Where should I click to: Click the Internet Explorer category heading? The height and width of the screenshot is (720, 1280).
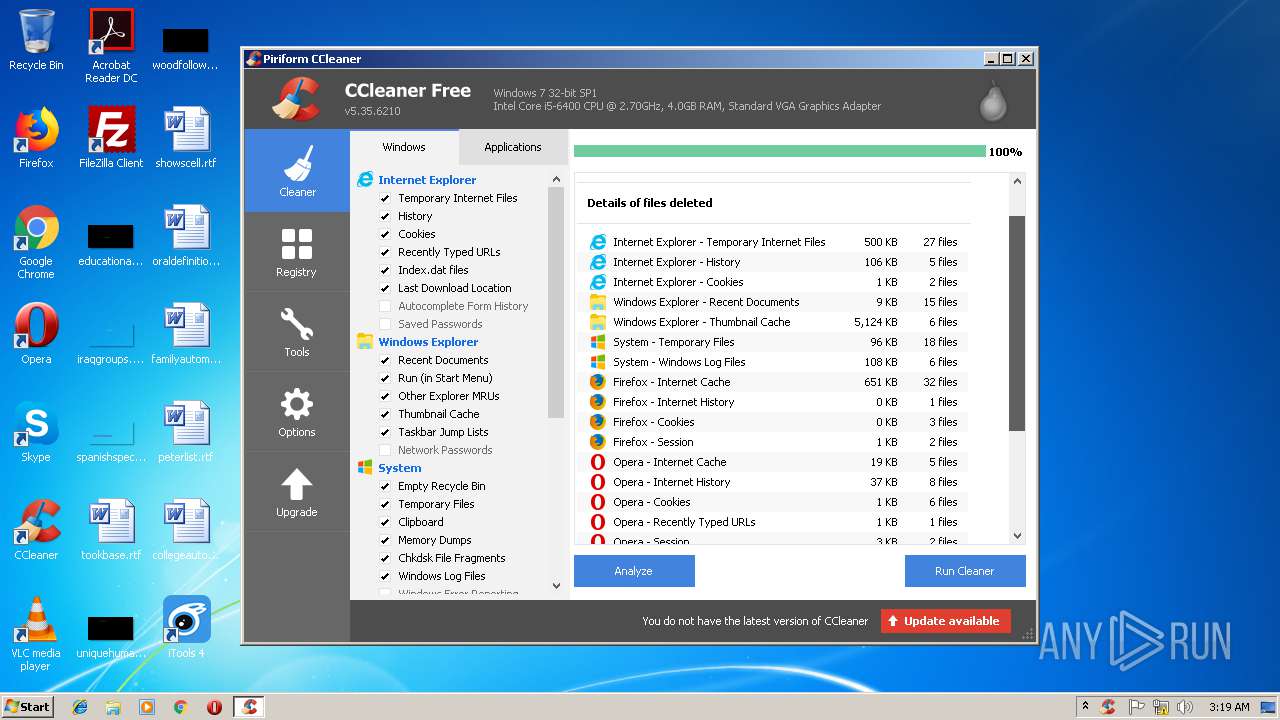(427, 180)
